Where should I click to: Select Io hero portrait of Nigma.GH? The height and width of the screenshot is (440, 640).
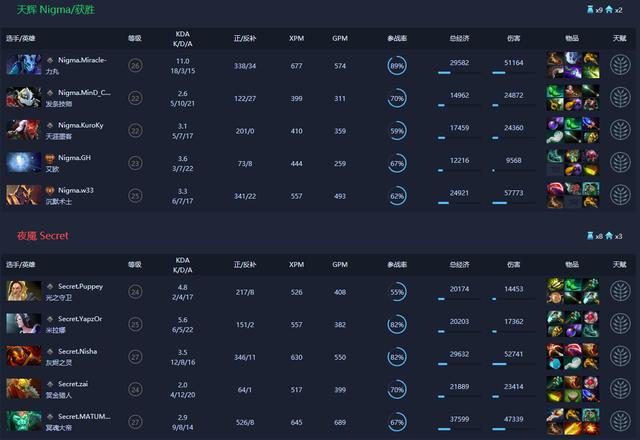coord(24,162)
